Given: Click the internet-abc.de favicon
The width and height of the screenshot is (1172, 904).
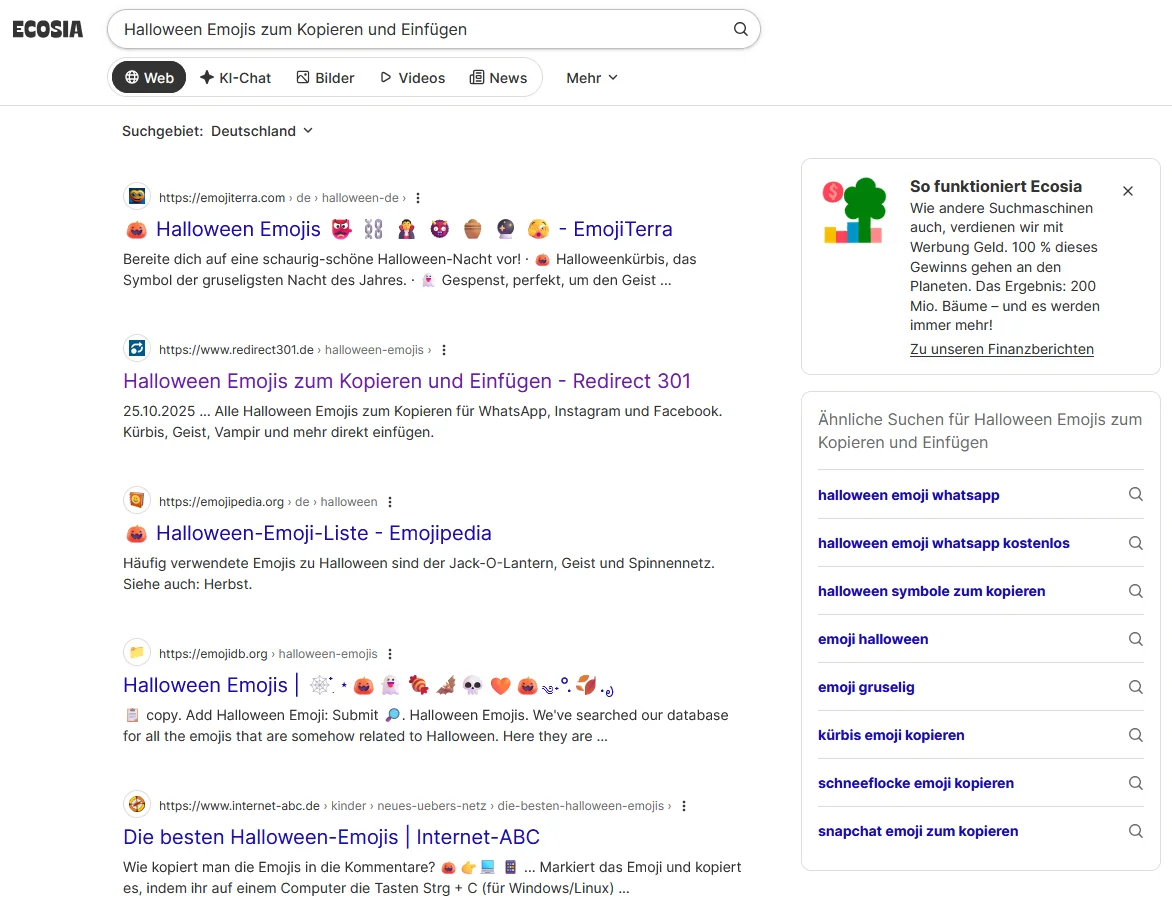Looking at the screenshot, I should tap(137, 804).
